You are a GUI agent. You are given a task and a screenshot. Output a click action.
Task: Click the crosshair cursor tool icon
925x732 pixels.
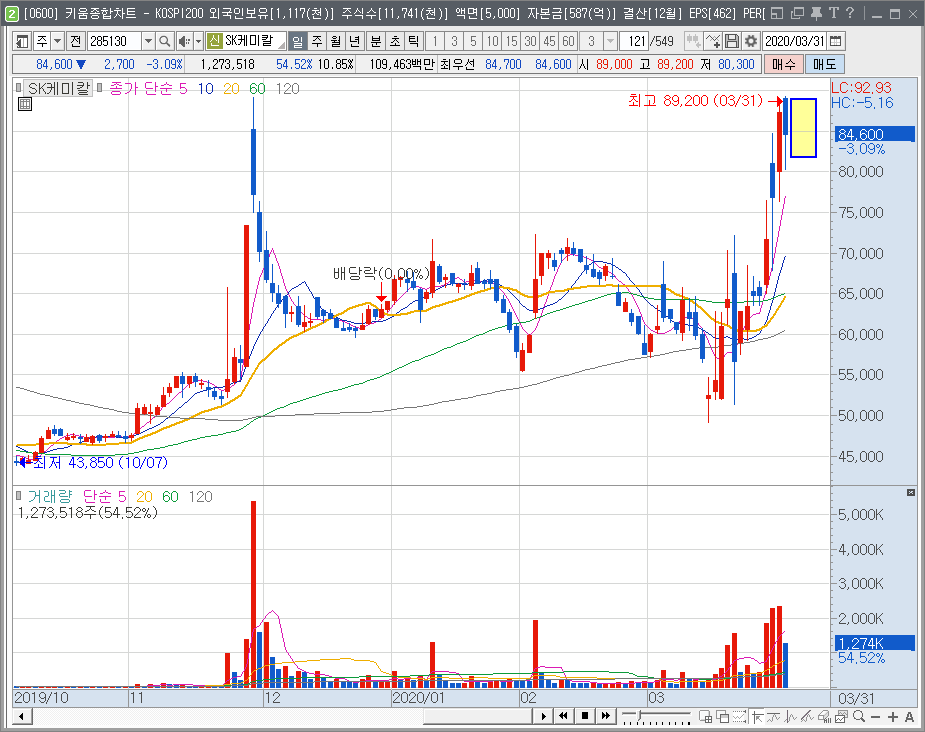click(x=757, y=717)
